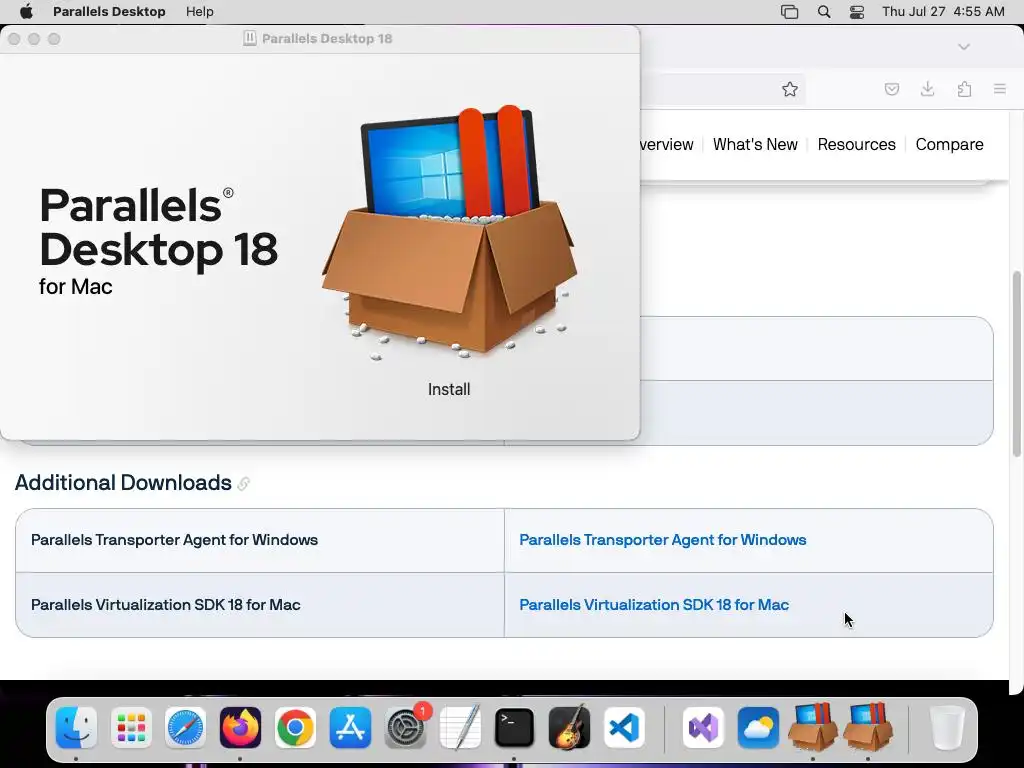This screenshot has width=1024, height=768.
Task: Switch to the Resources page tab
Action: point(856,144)
